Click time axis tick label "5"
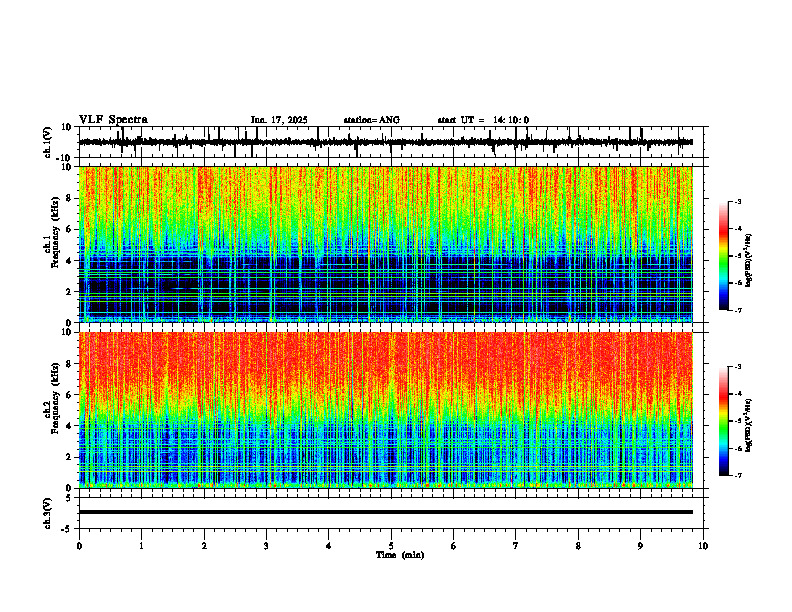Screen dimensions: 792x612 391,546
